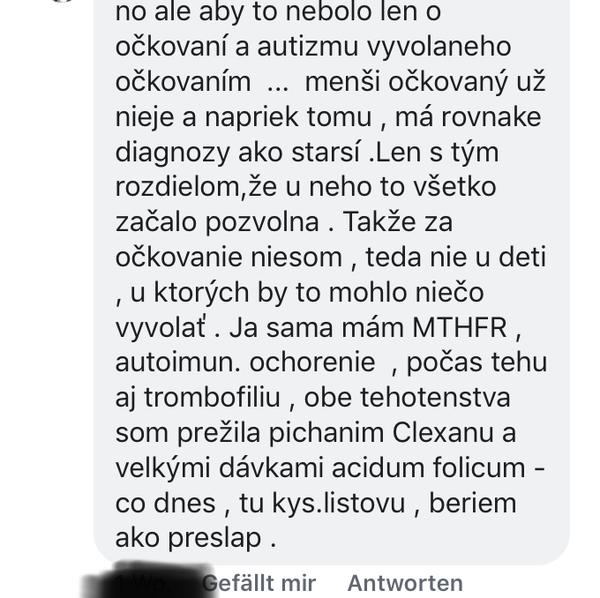
Task: Select the word "autoimun." in the comment
Action: (x=178, y=362)
